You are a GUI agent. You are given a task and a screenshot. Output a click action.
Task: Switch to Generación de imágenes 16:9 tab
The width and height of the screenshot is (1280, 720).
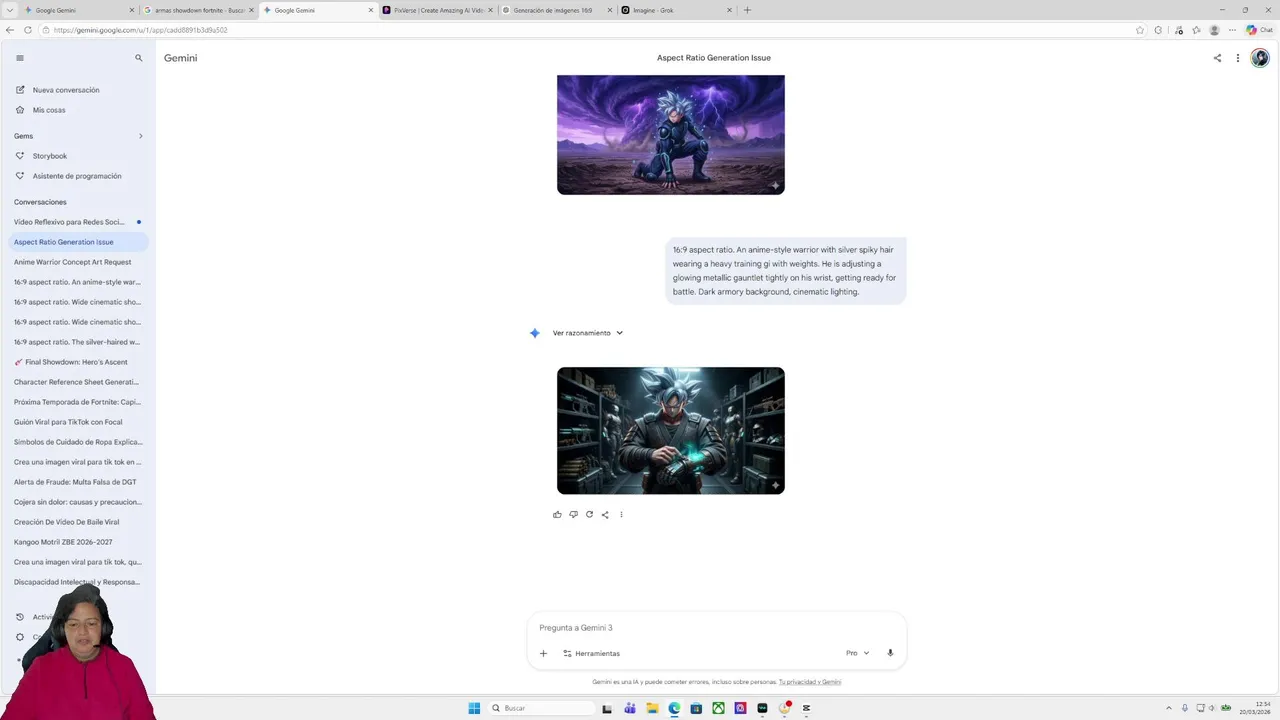click(x=556, y=10)
